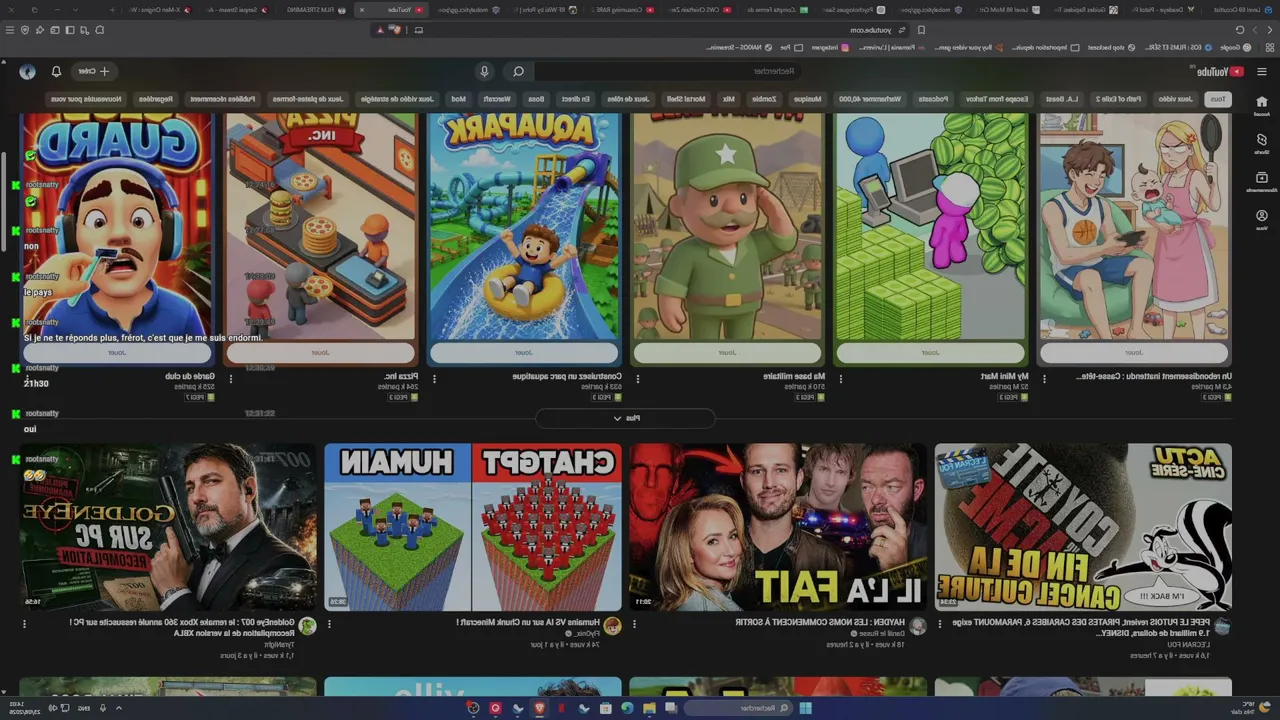Click Jouer under Pizza Inc.

pyautogui.click(x=320, y=353)
